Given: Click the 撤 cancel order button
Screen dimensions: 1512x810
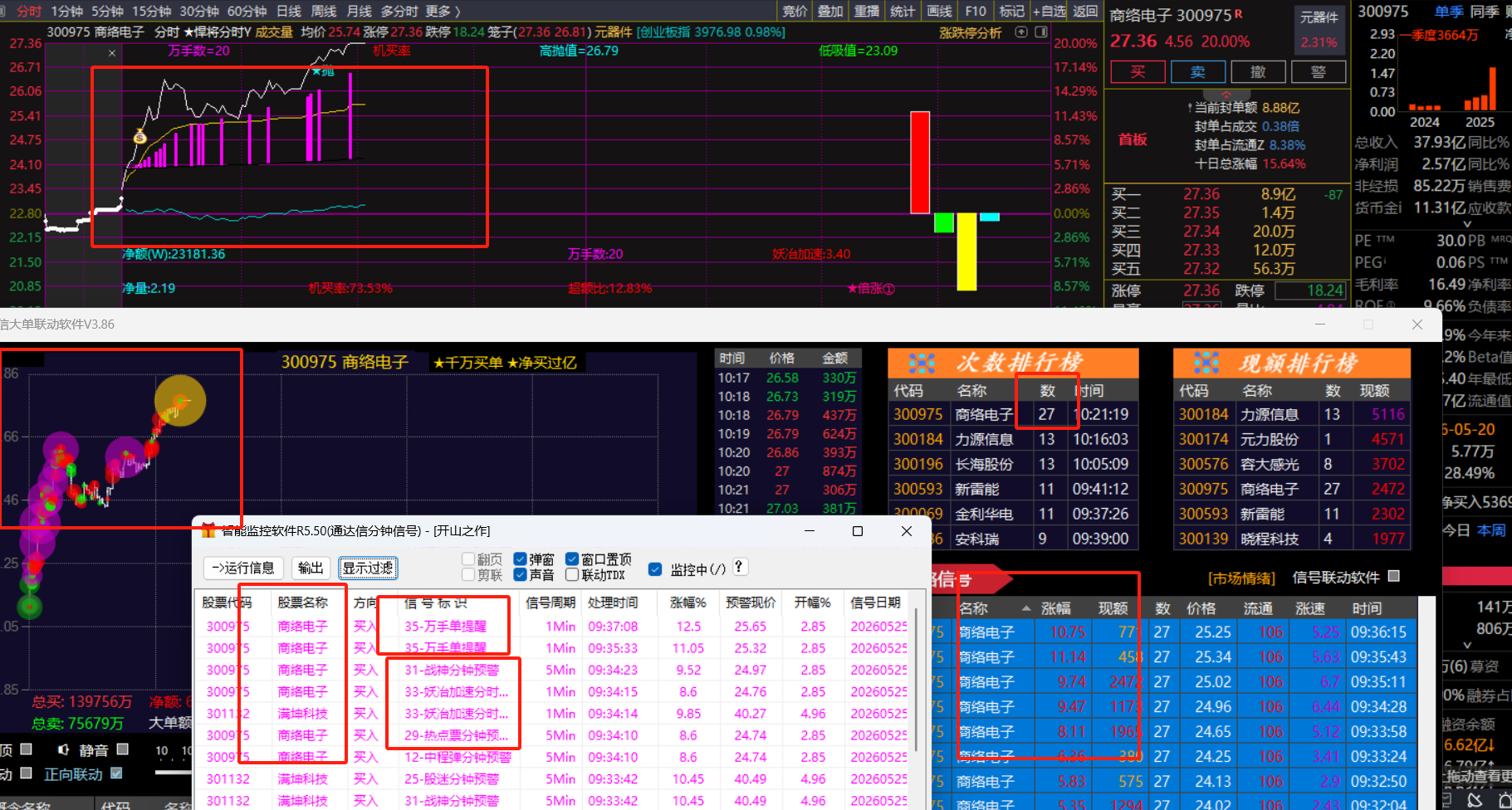Looking at the screenshot, I should [1258, 72].
